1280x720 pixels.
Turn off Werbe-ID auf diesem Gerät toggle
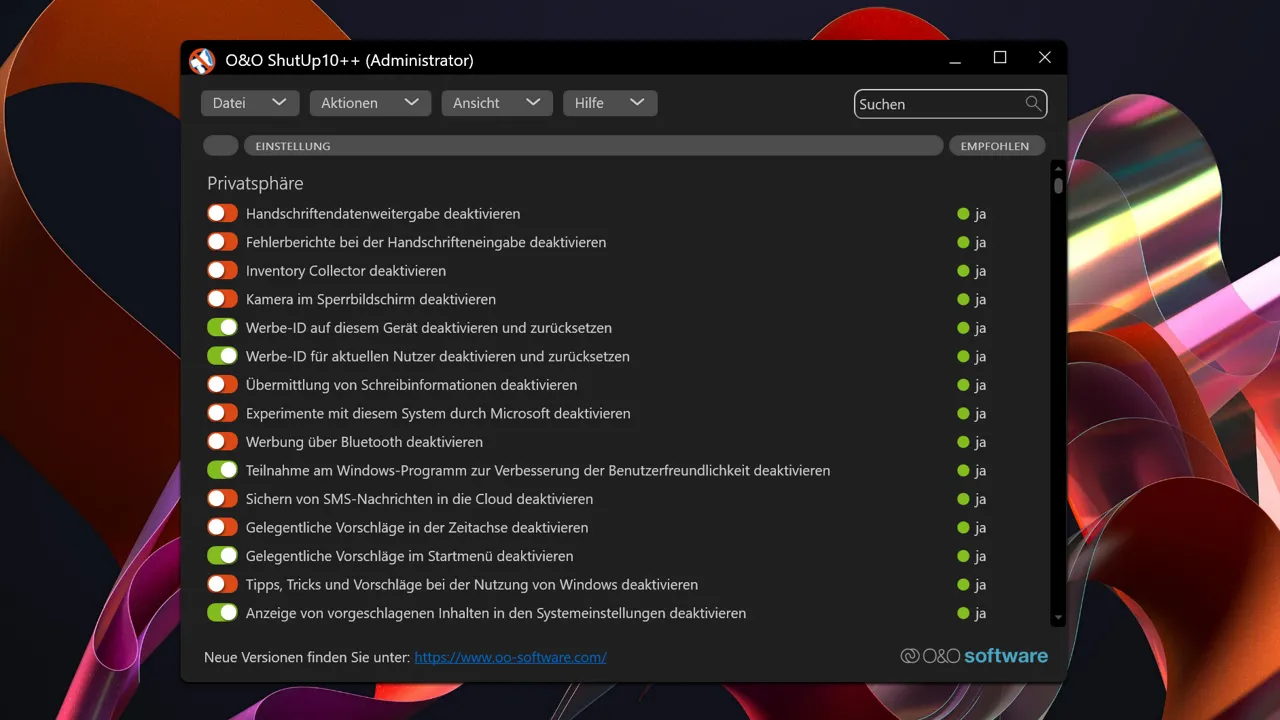(222, 327)
